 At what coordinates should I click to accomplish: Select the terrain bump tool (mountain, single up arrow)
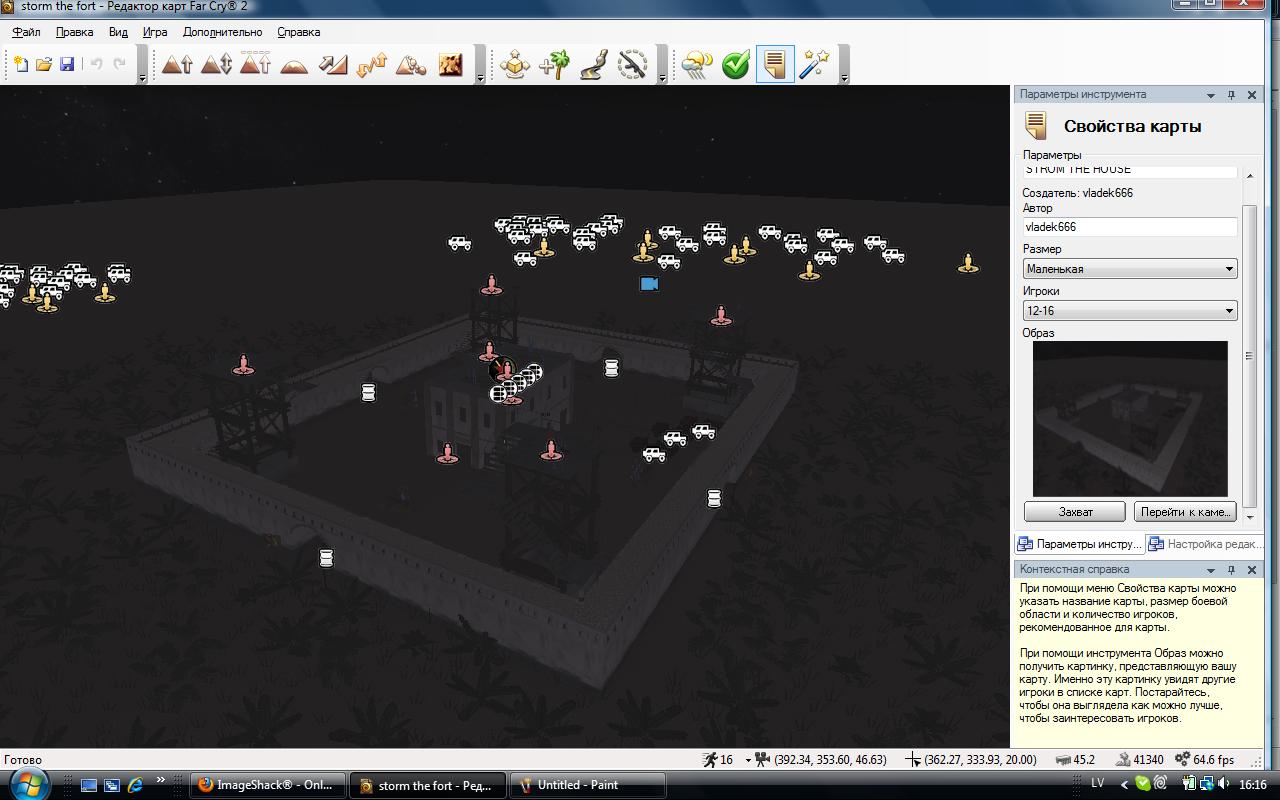[177, 65]
